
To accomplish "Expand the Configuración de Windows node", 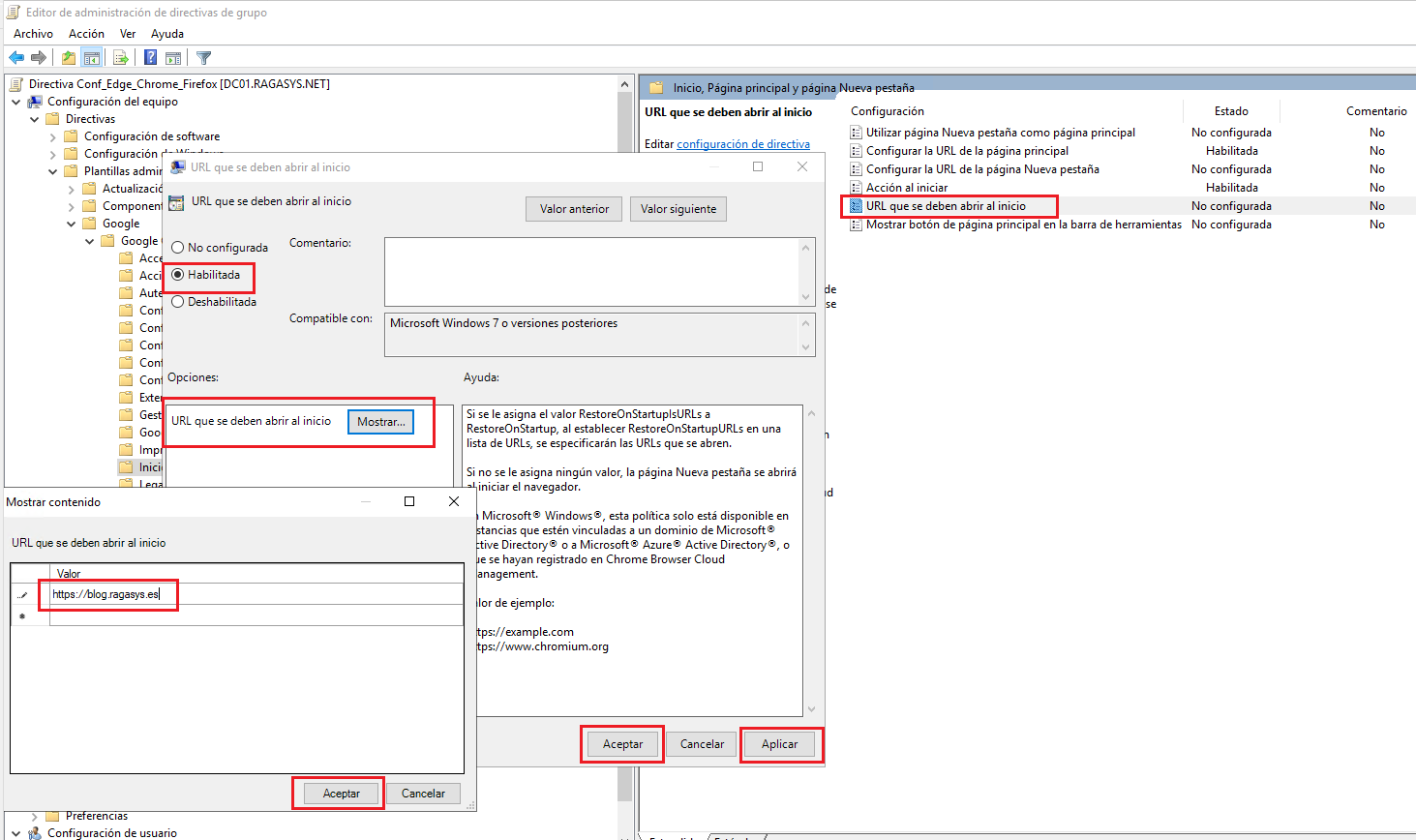I will tap(53, 153).
